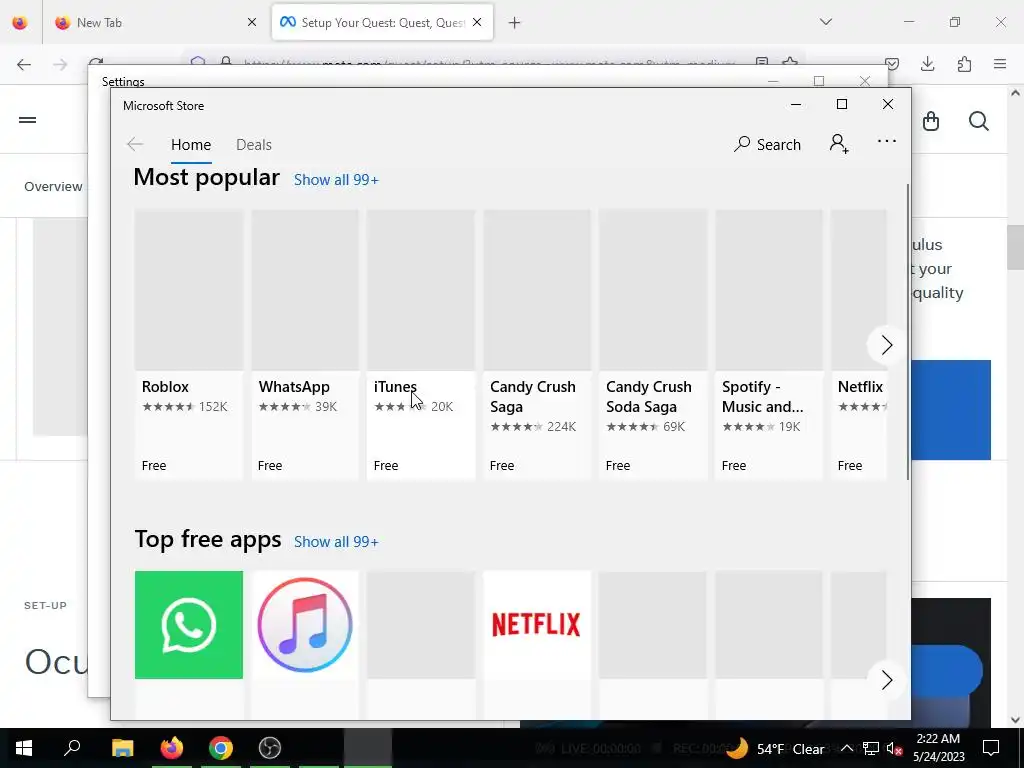The height and width of the screenshot is (768, 1024).
Task: Select the Netflix logo in Top free apps
Action: (x=537, y=625)
